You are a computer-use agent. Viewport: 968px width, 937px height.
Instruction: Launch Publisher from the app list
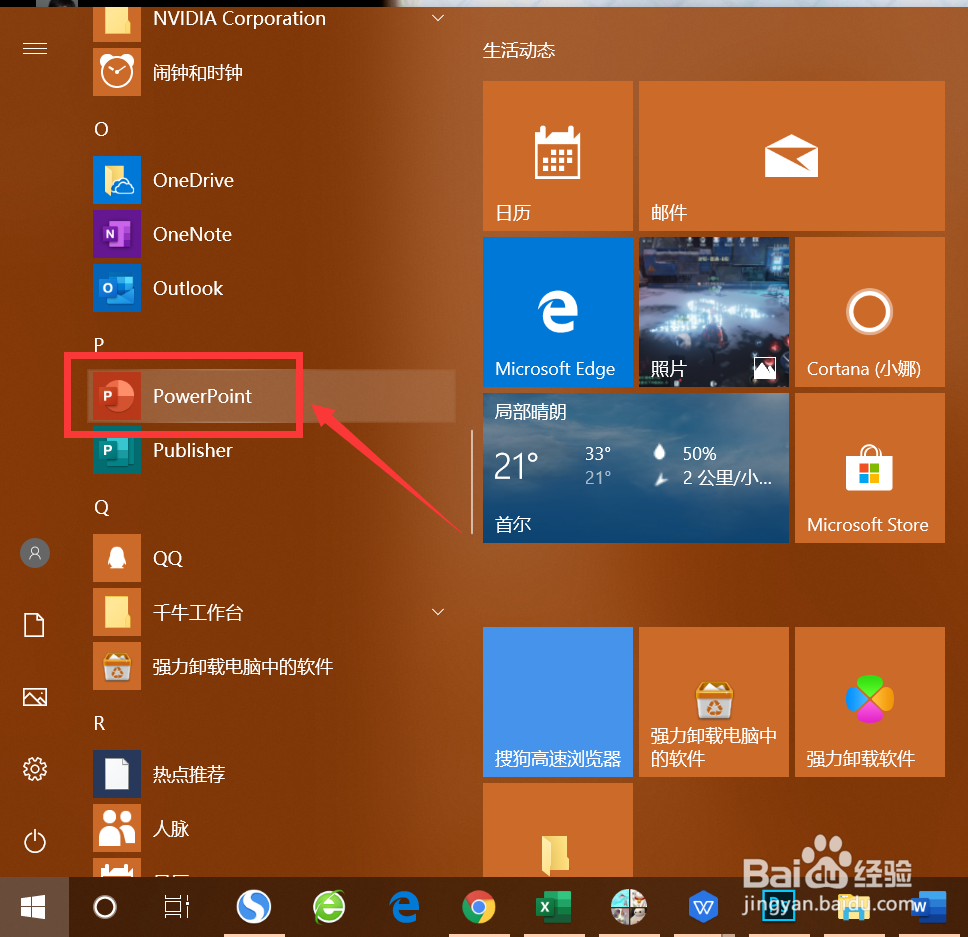(x=272, y=450)
